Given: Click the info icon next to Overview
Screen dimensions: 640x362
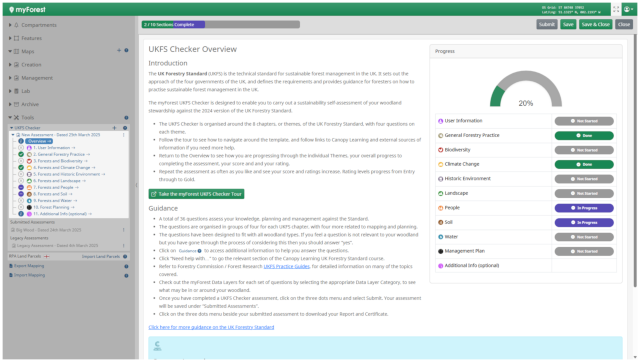Looking at the screenshot, I should click(21, 141).
